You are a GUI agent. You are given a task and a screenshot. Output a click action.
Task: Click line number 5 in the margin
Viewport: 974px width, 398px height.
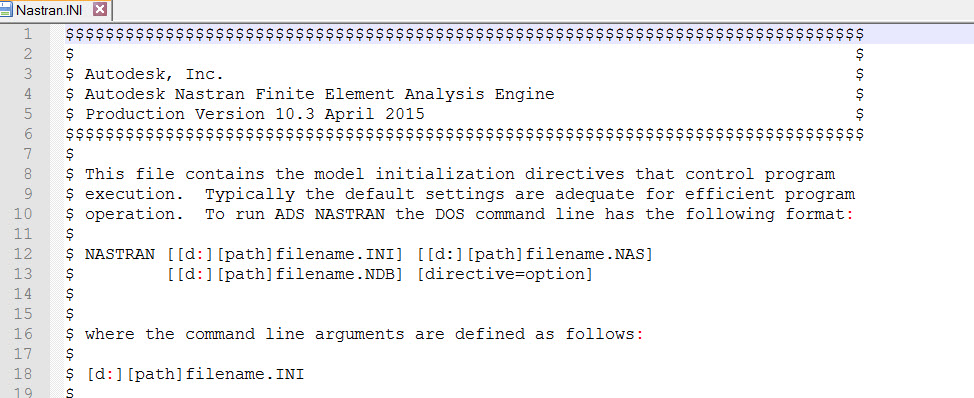[27, 114]
